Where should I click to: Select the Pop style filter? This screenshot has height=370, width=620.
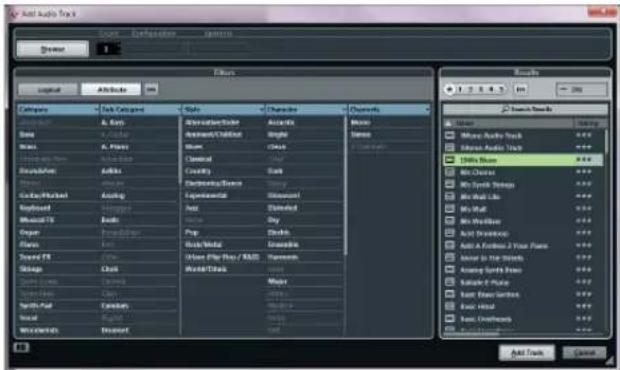[x=191, y=232]
